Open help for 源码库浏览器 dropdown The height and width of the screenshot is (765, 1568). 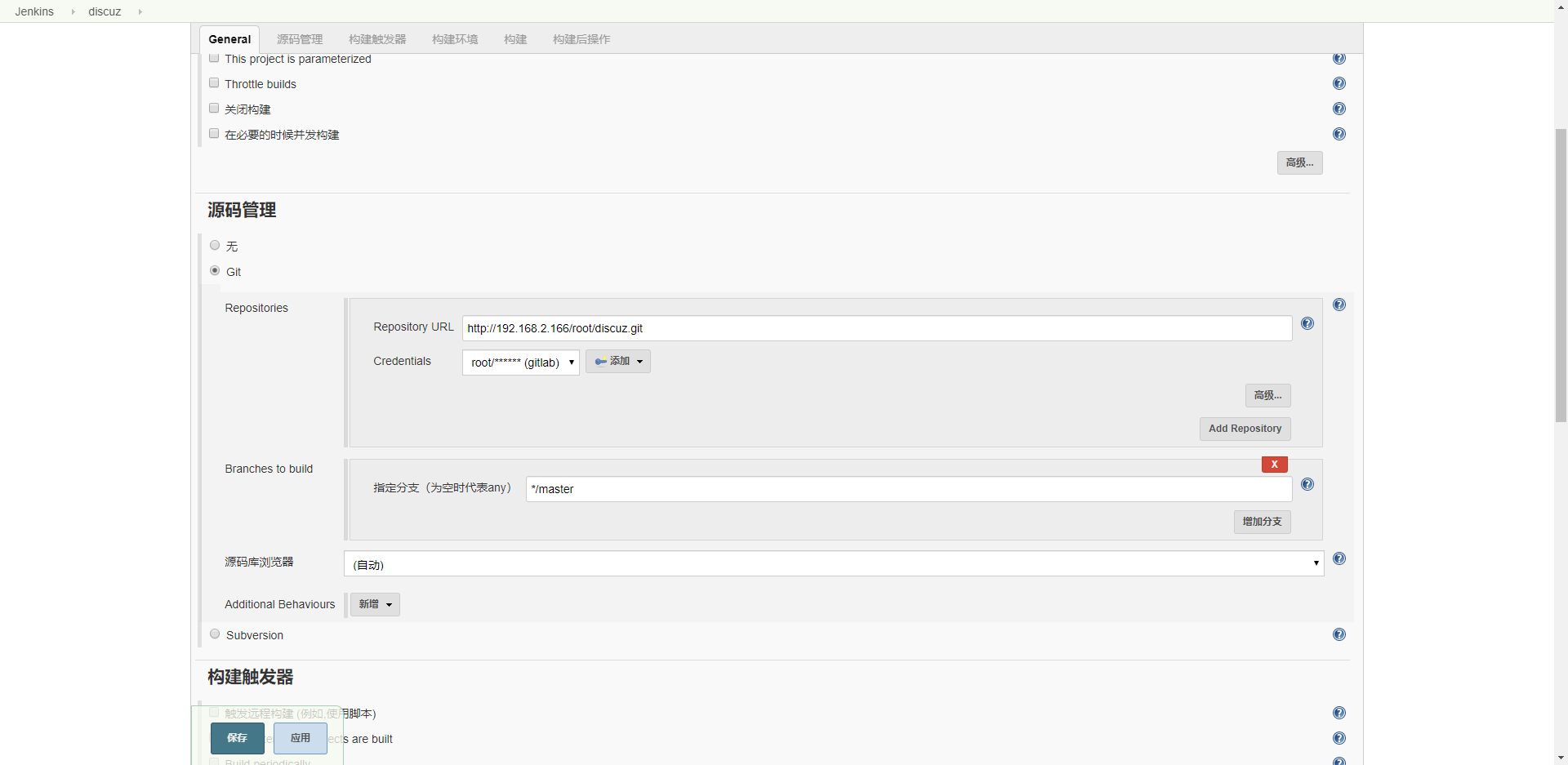click(x=1339, y=558)
